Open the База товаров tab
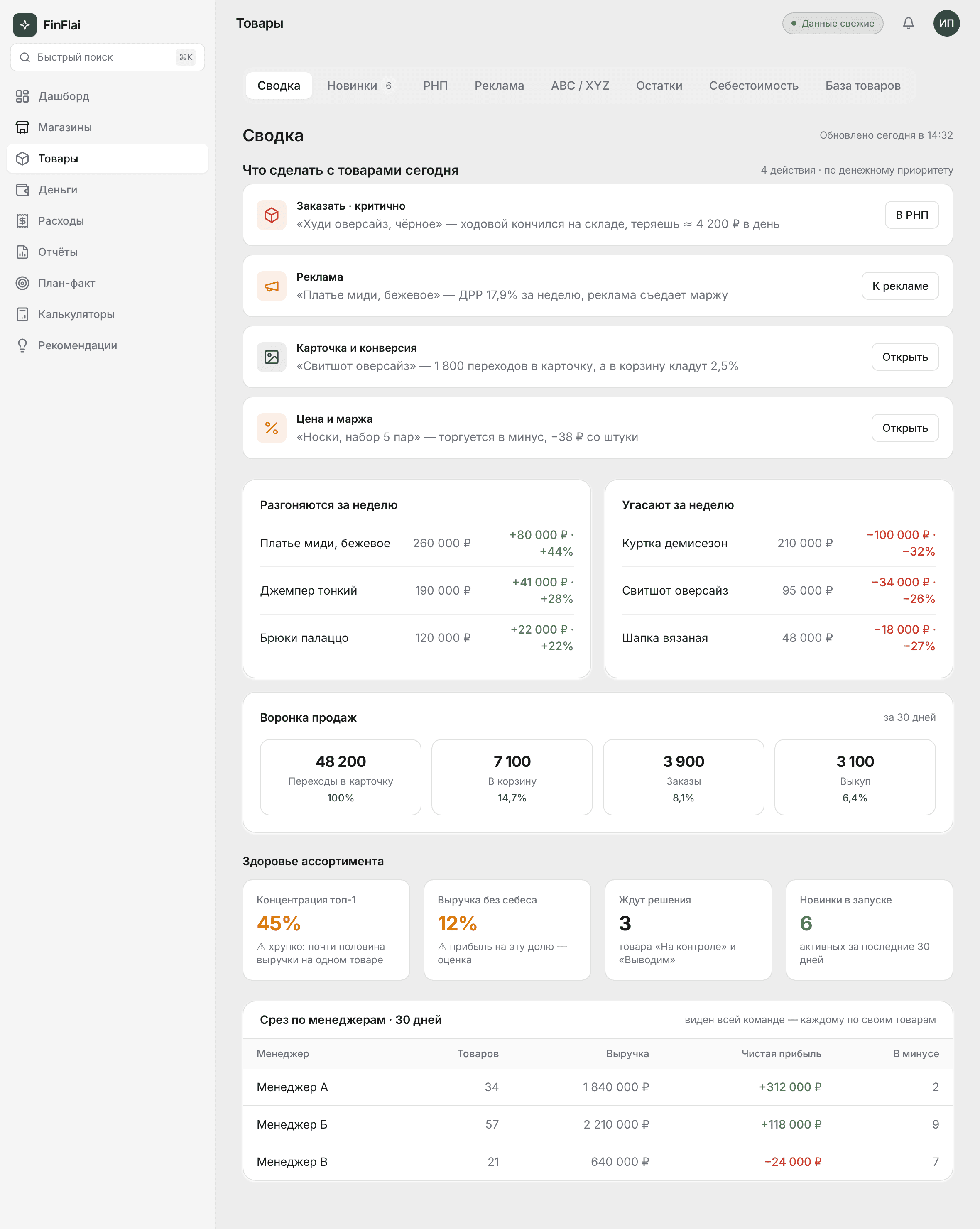Image resolution: width=980 pixels, height=1229 pixels. click(x=862, y=86)
